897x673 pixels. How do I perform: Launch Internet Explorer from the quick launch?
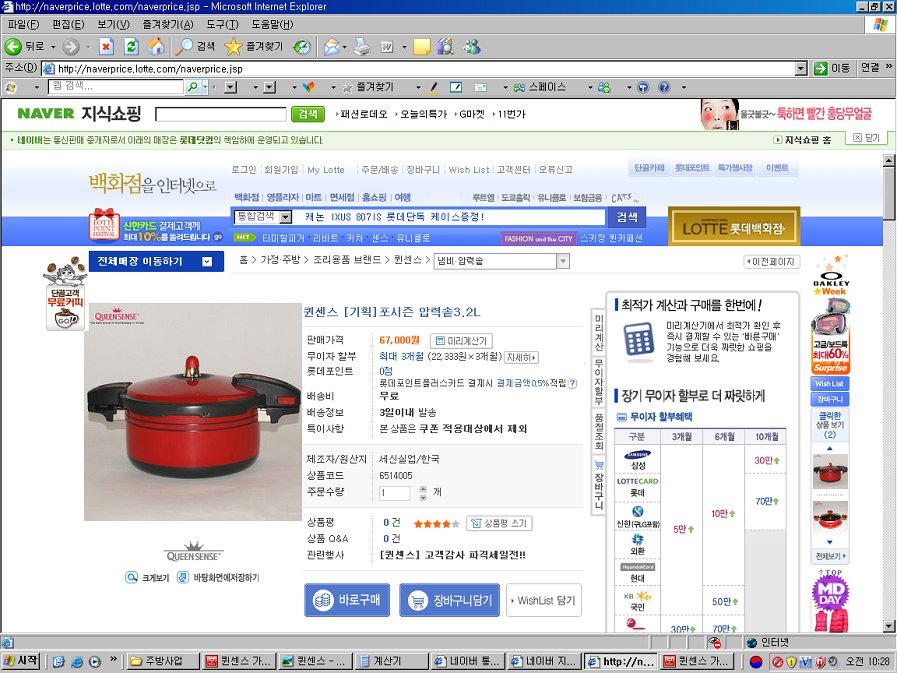(77, 662)
